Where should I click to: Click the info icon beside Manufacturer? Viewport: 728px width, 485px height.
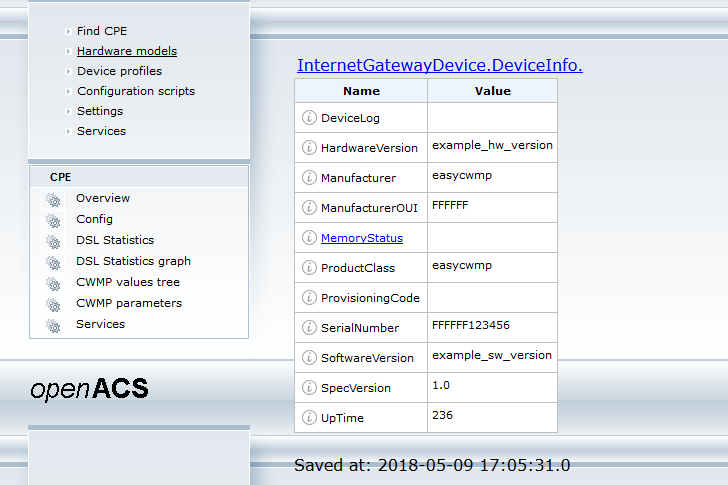pyautogui.click(x=309, y=178)
